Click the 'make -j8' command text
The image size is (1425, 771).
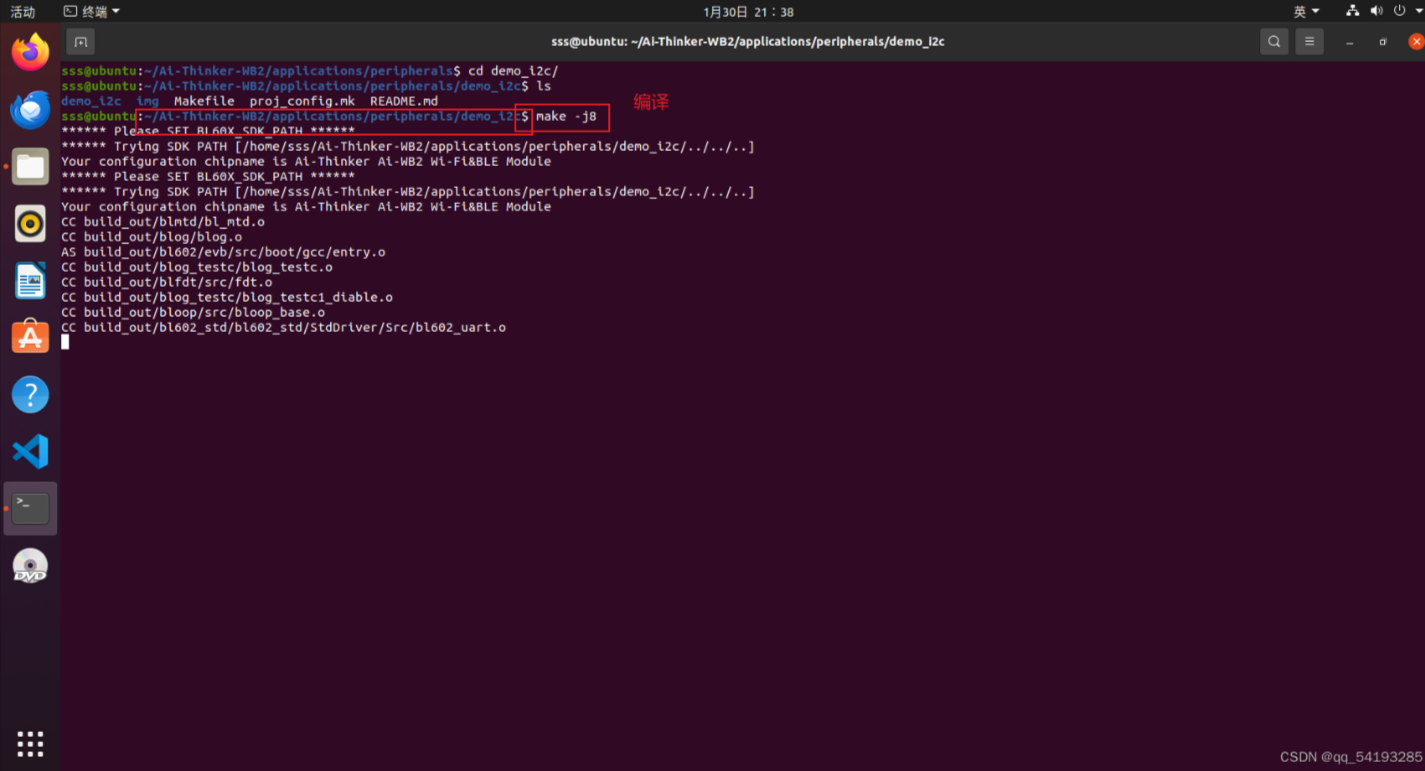pyautogui.click(x=566, y=116)
